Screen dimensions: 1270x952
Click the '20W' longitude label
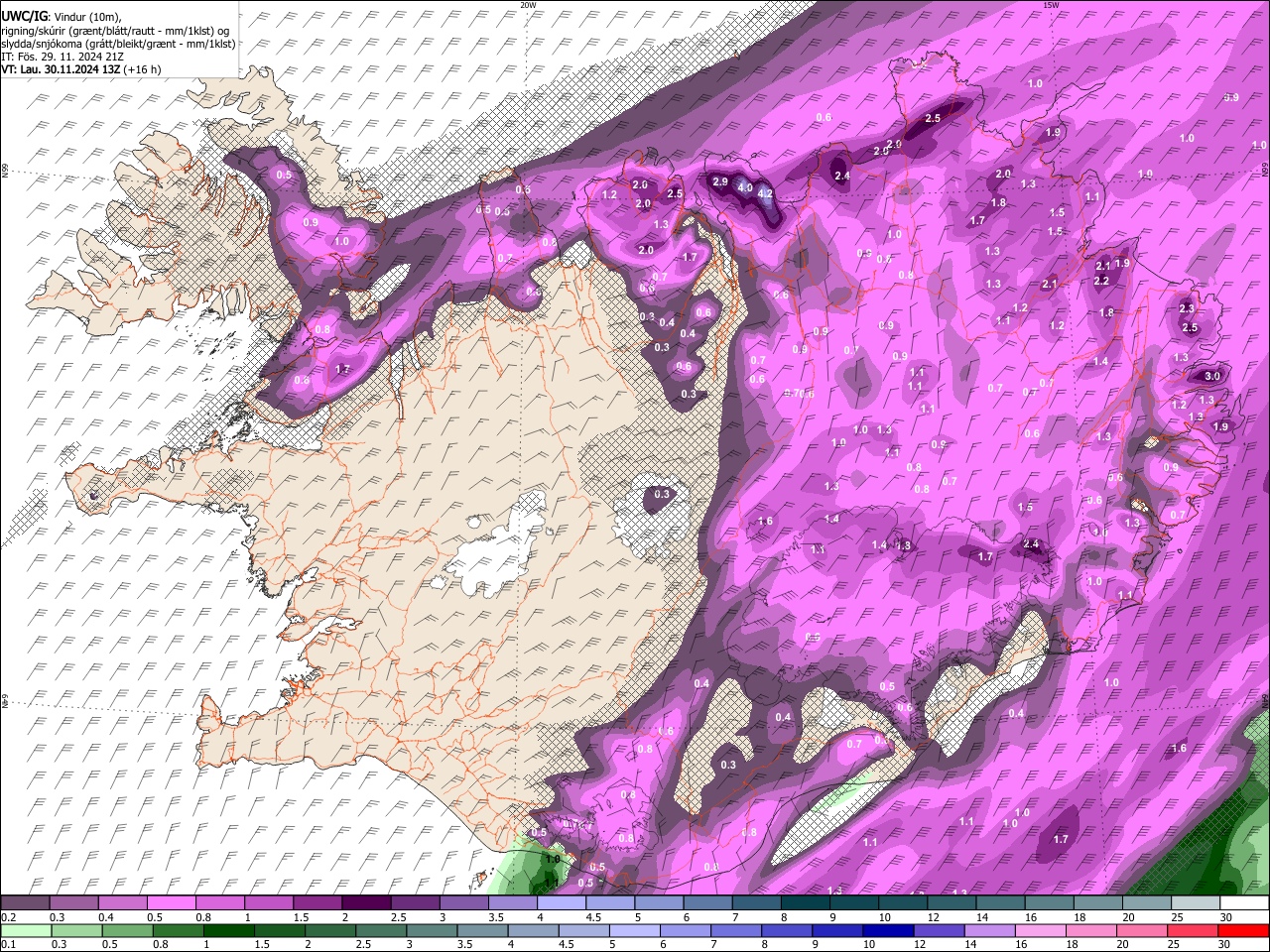(x=528, y=5)
